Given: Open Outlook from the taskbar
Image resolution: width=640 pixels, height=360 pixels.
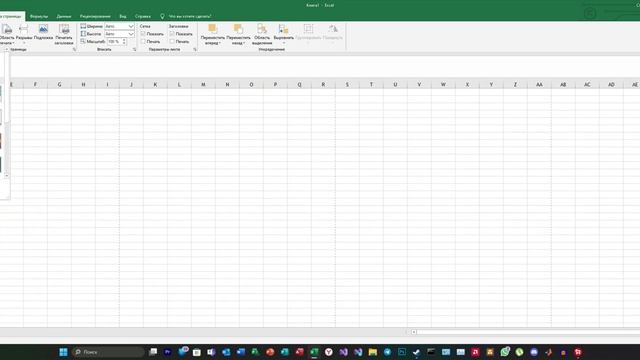Looking at the screenshot, I should coord(226,352).
